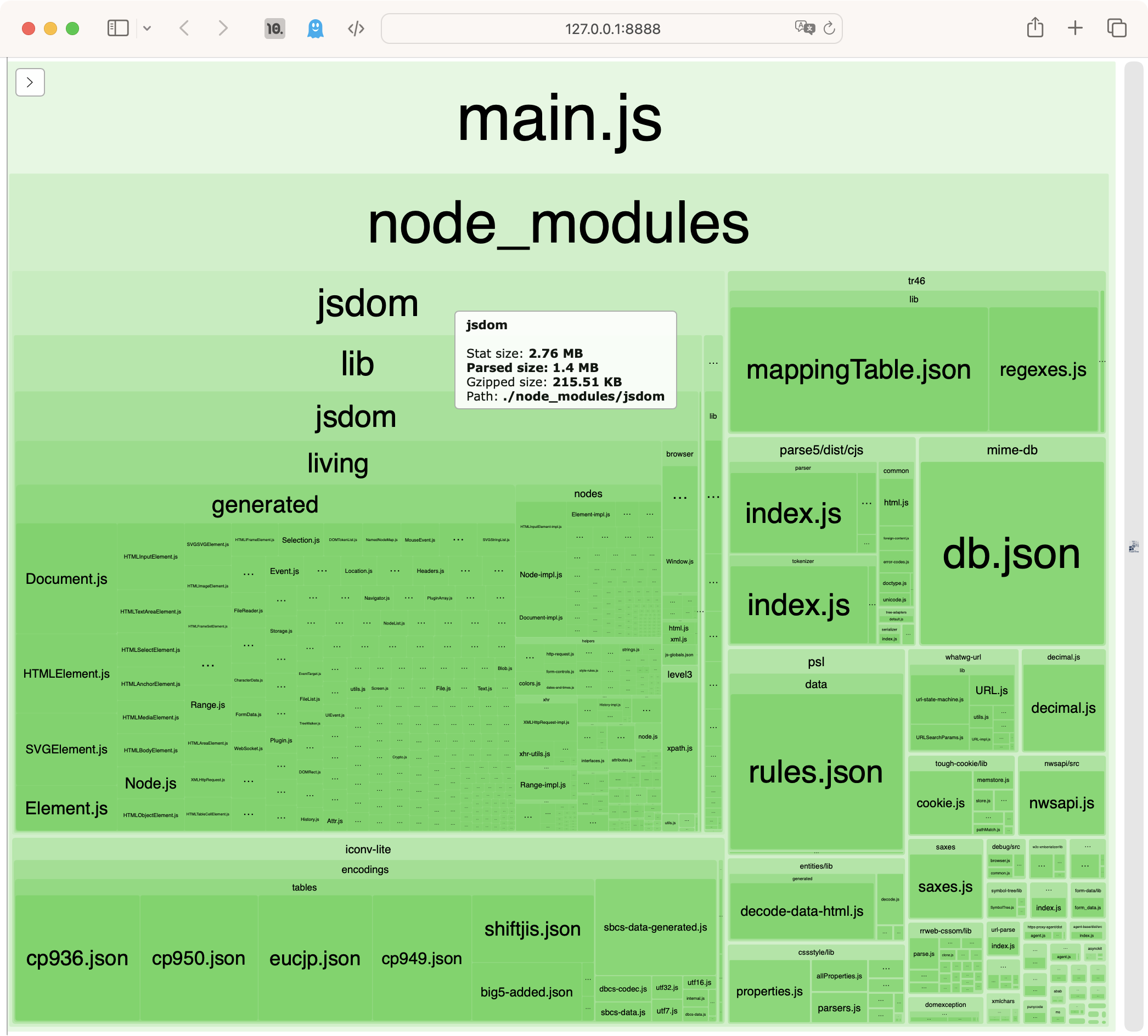Open a new tab with the plus icon
This screenshot has height=1036, width=1148.
coord(1076,27)
